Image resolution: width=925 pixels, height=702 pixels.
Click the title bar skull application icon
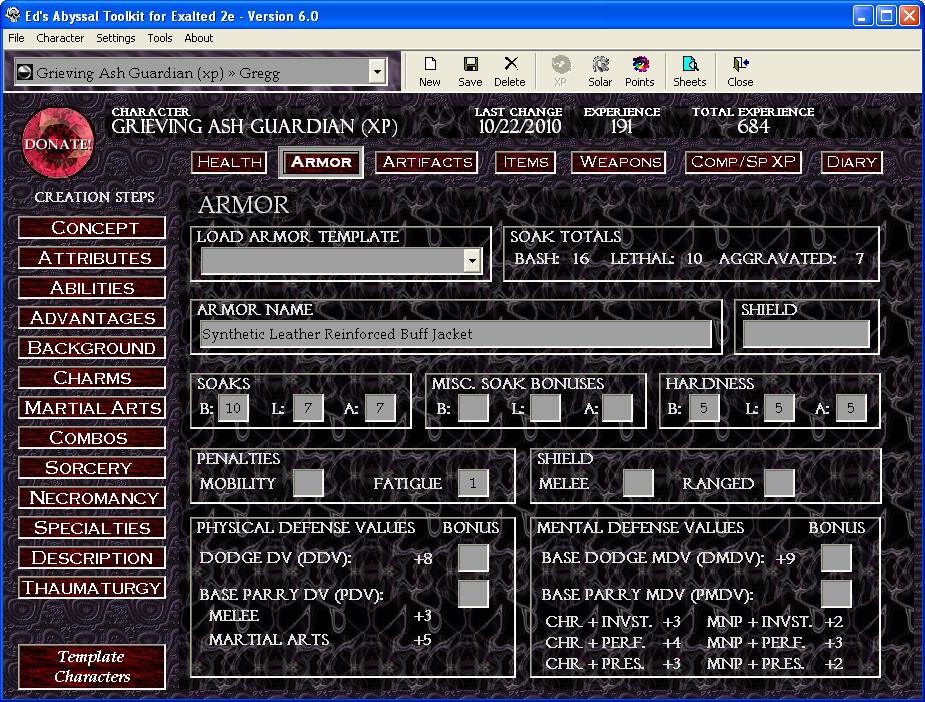(x=12, y=15)
